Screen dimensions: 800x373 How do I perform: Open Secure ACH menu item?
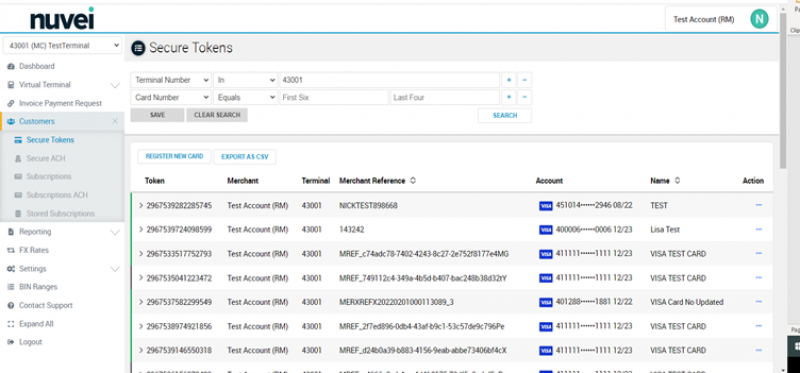tap(45, 158)
